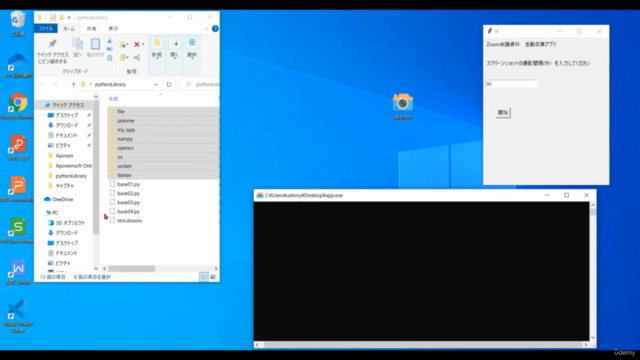Viewport: 640px width, 360px height.
Task: Click console window horizontal scrollbar
Action: (421, 345)
